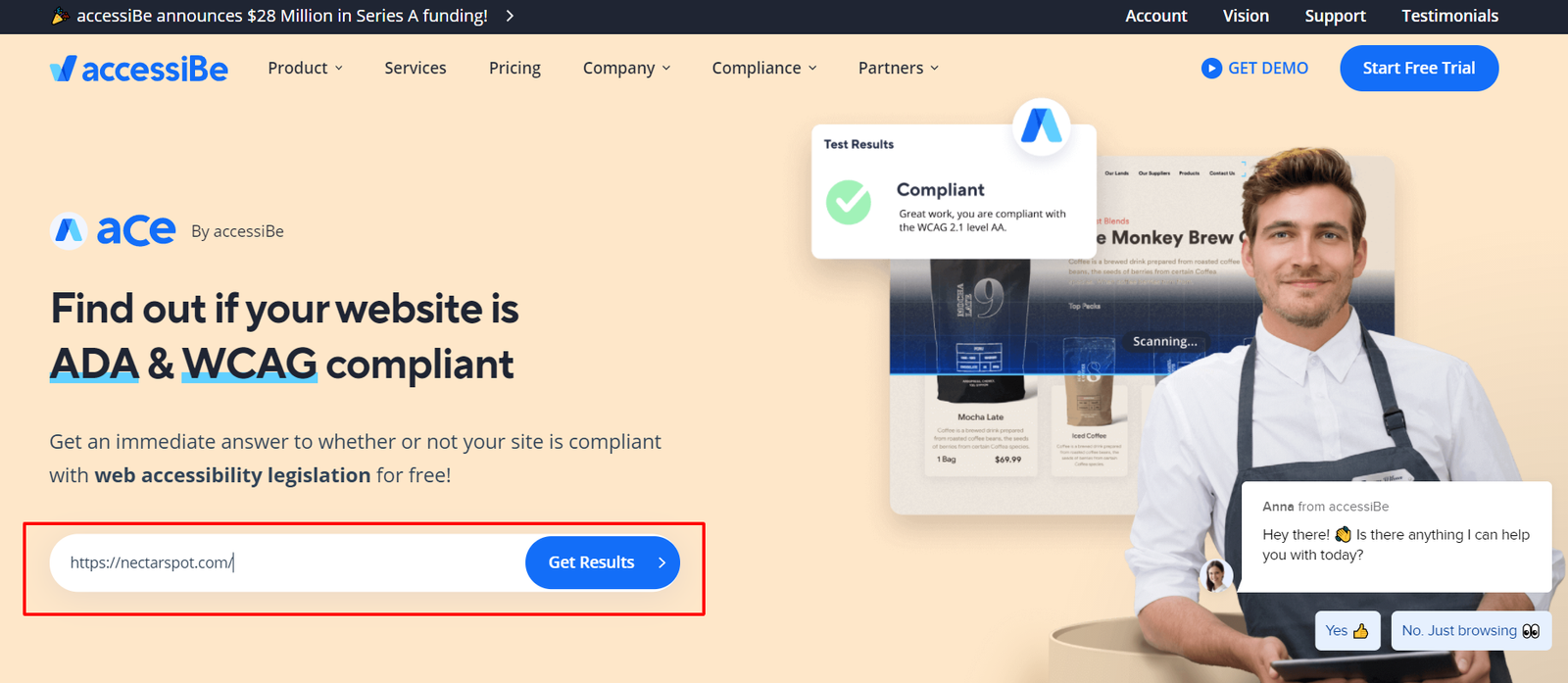Expand the Company dropdown menu

pos(626,68)
